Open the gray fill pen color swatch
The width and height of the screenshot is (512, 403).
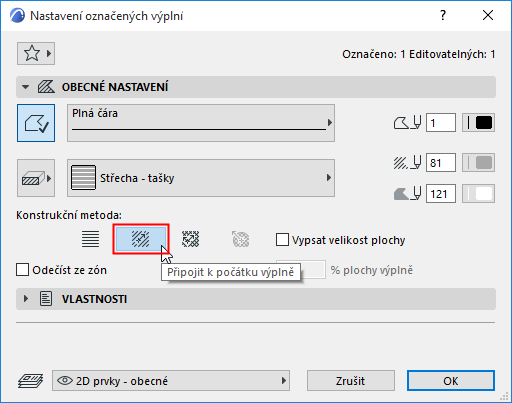478,163
